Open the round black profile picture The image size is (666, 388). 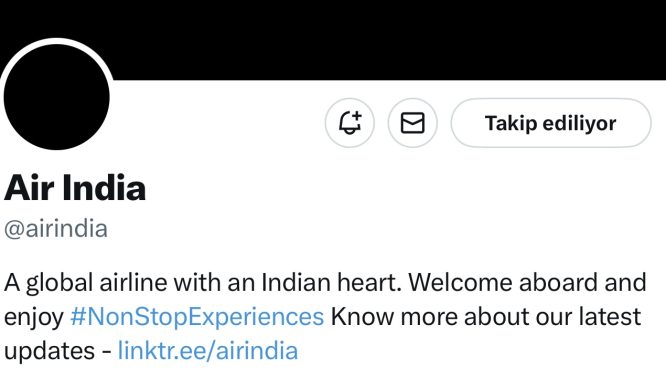(x=56, y=97)
